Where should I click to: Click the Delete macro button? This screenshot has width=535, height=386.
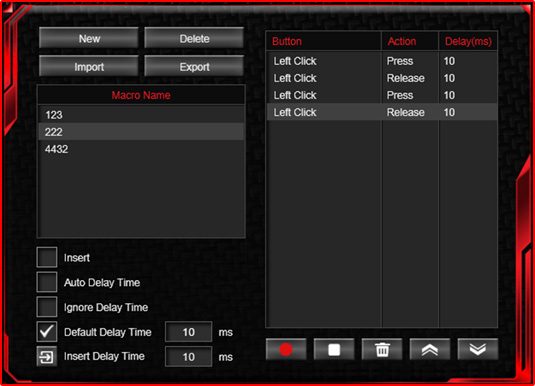pyautogui.click(x=194, y=38)
